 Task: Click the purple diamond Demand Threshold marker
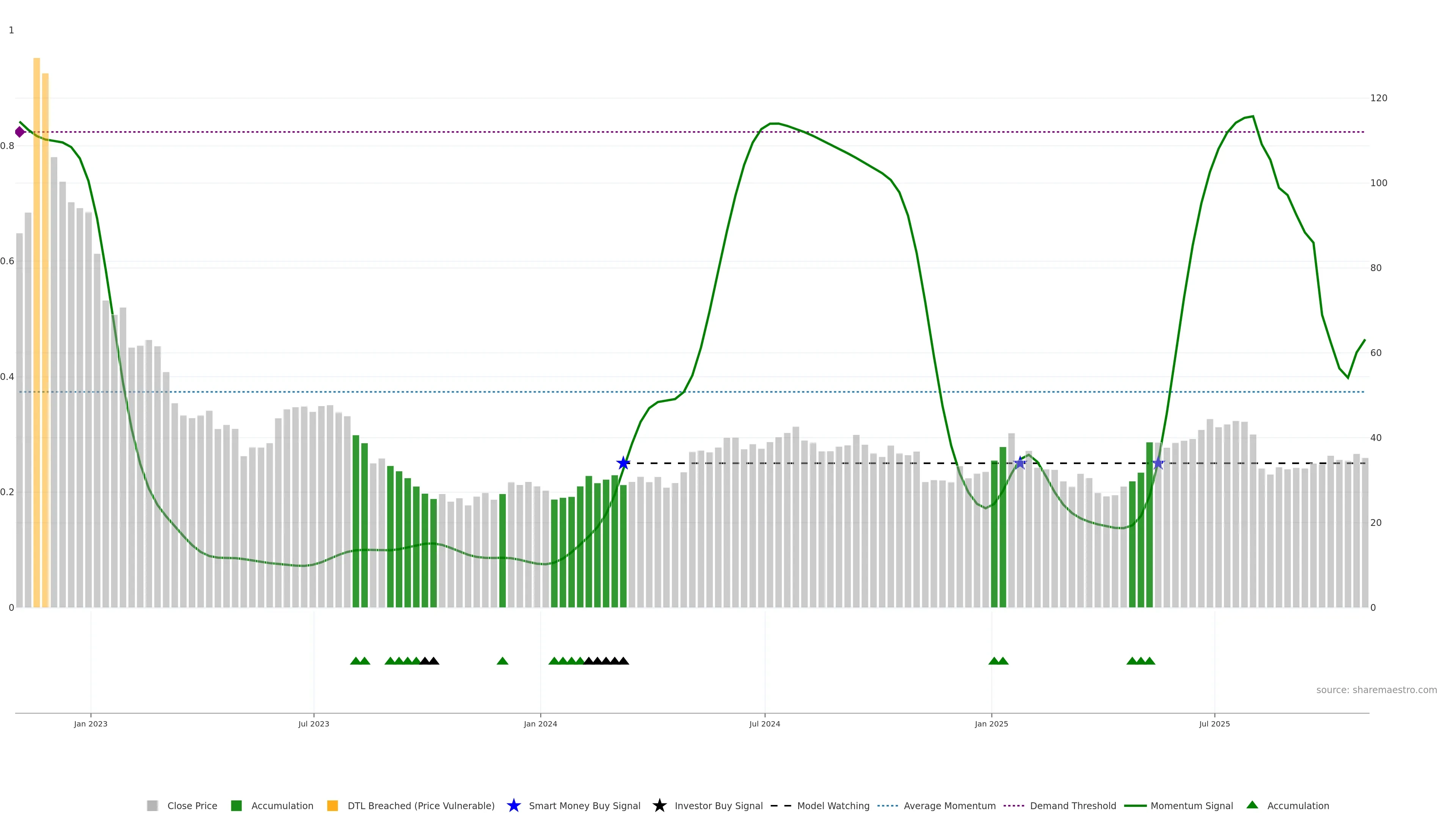[x=20, y=132]
